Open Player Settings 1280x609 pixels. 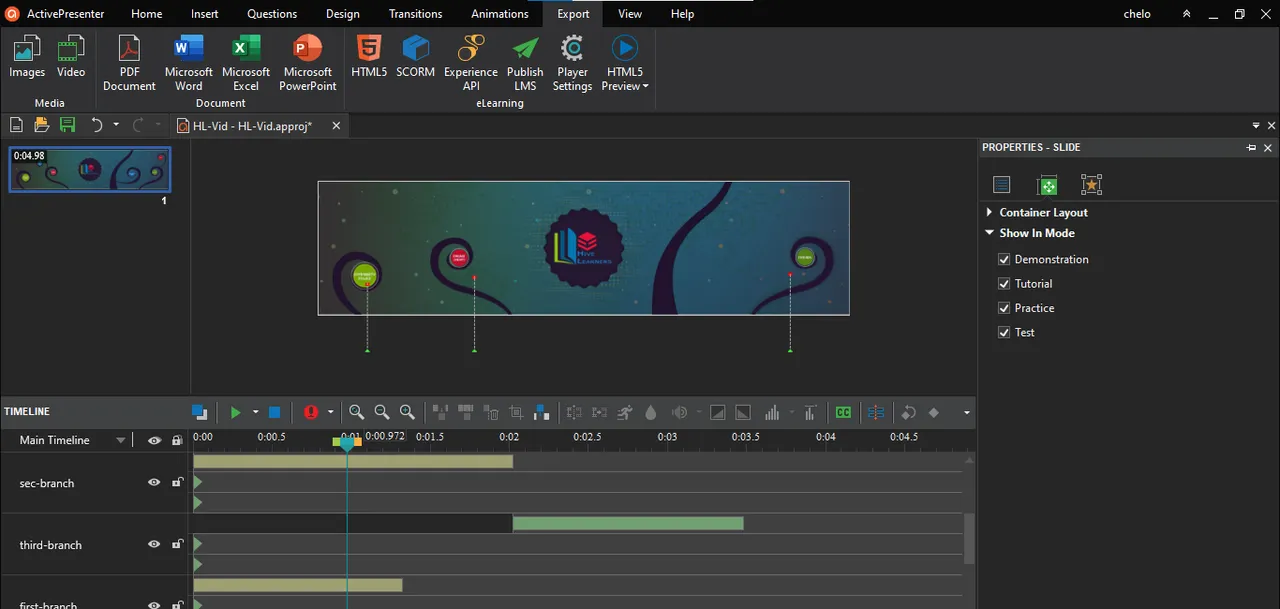(572, 63)
